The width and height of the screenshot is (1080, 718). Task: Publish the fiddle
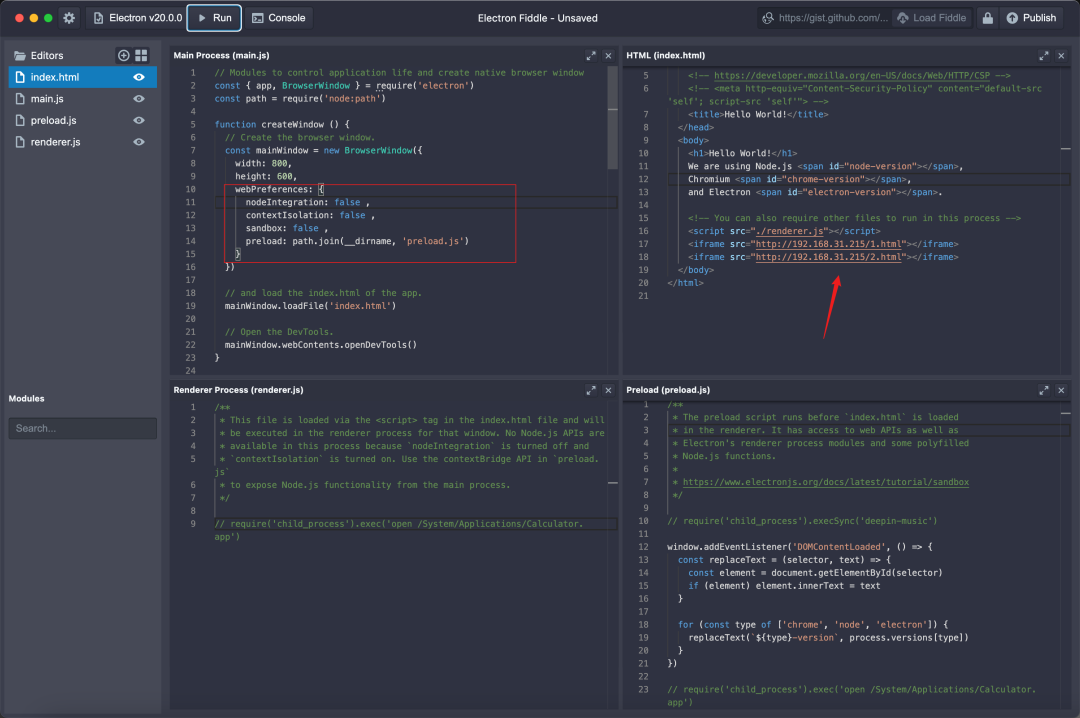[x=1031, y=18]
